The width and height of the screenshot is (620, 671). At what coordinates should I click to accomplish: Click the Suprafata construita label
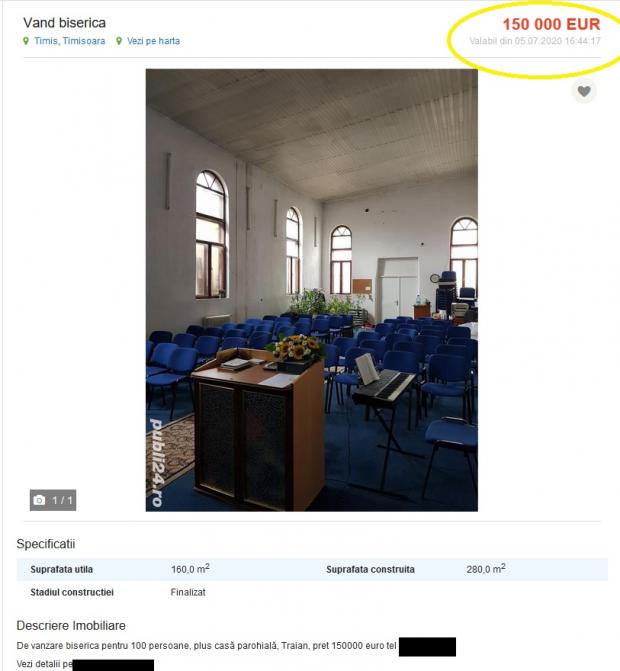(x=370, y=570)
